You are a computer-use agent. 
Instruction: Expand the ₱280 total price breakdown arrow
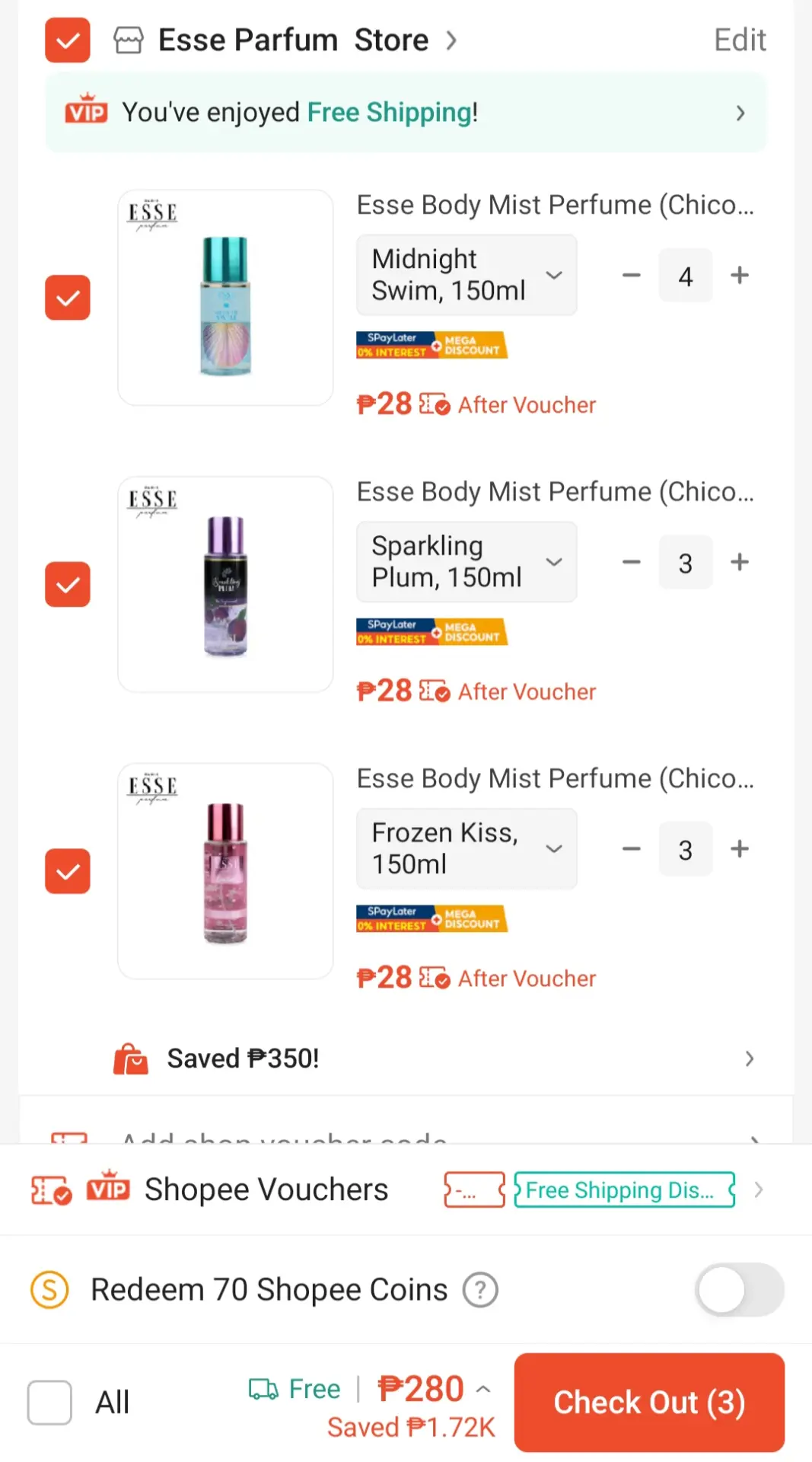point(482,1390)
